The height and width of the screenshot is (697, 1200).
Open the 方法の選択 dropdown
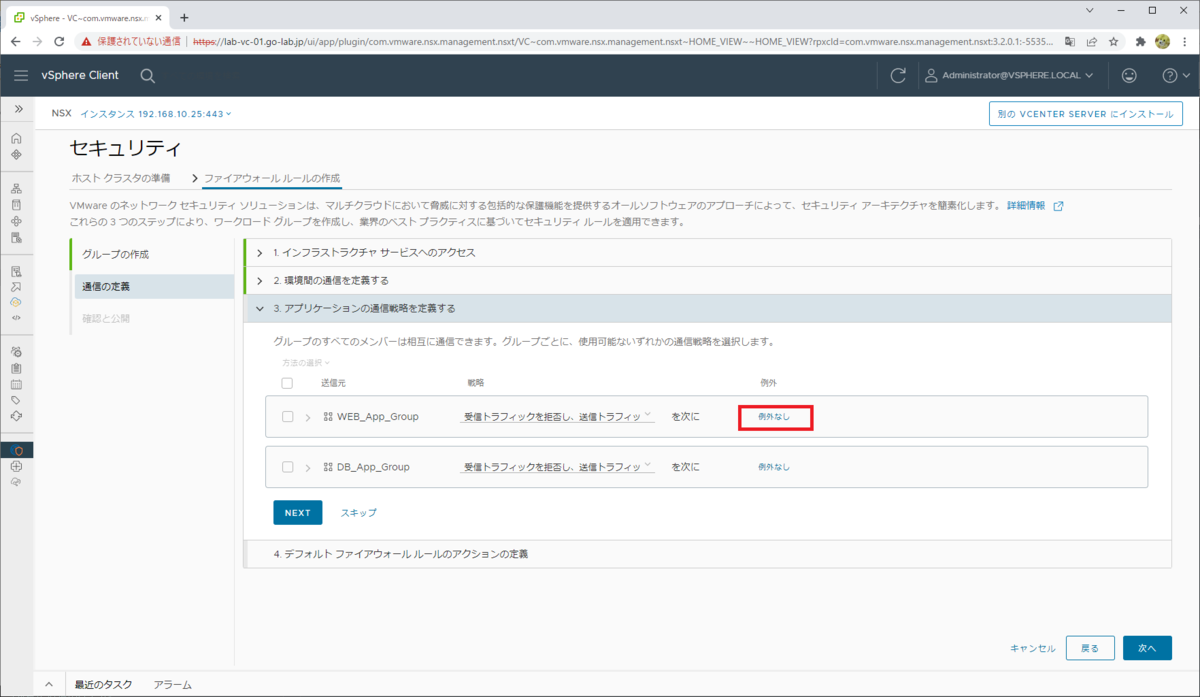[306, 363]
